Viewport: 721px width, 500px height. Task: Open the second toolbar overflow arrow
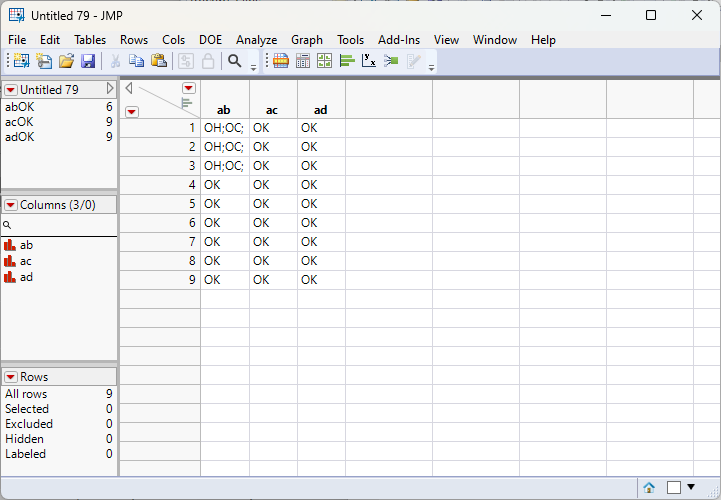pyautogui.click(x=431, y=68)
